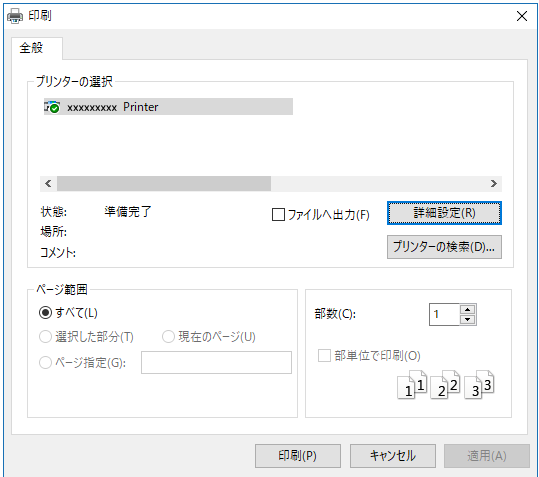This screenshot has height=477, width=539.
Task: Choose the 現在のページ(U) radio option
Action: (x=168, y=336)
